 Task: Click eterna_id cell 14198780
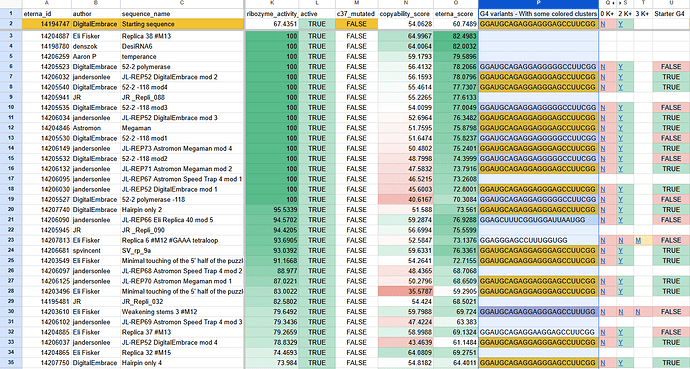tap(46, 46)
